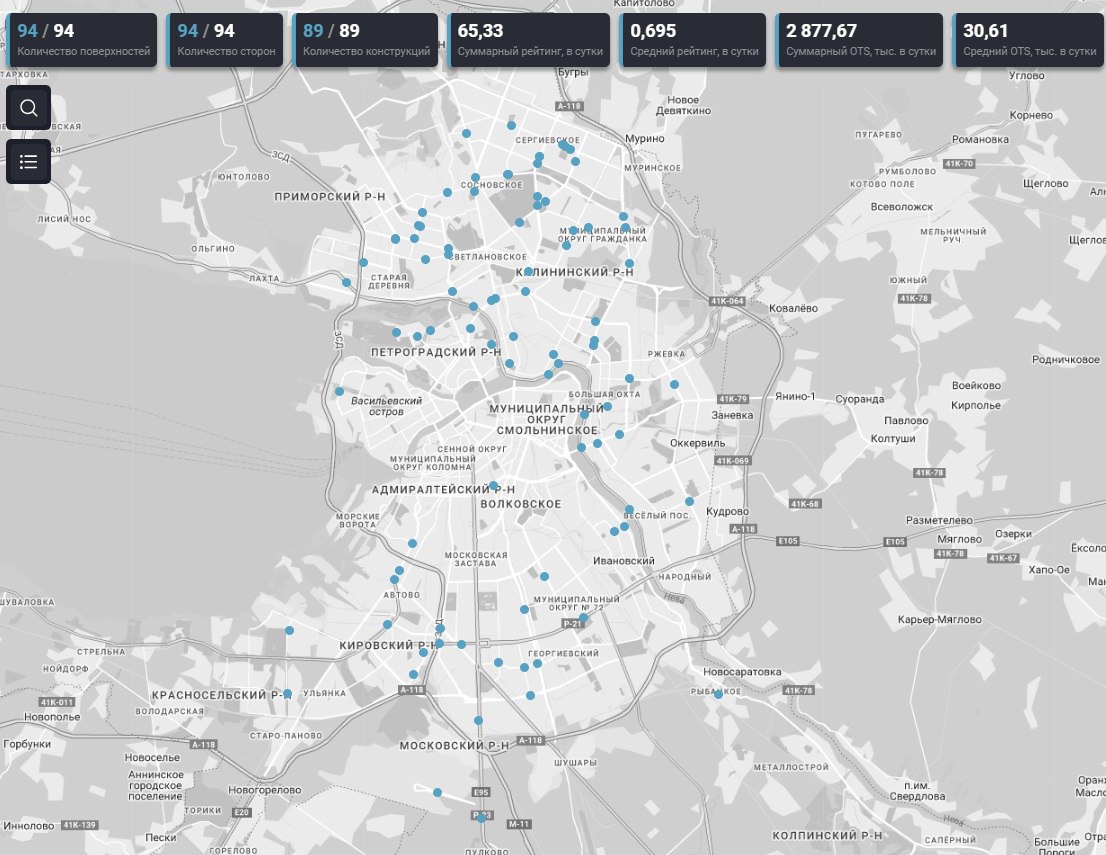The height and width of the screenshot is (855, 1106).
Task: Click the Суммарный рейтинг 65,33 card
Action: pyautogui.click(x=529, y=40)
